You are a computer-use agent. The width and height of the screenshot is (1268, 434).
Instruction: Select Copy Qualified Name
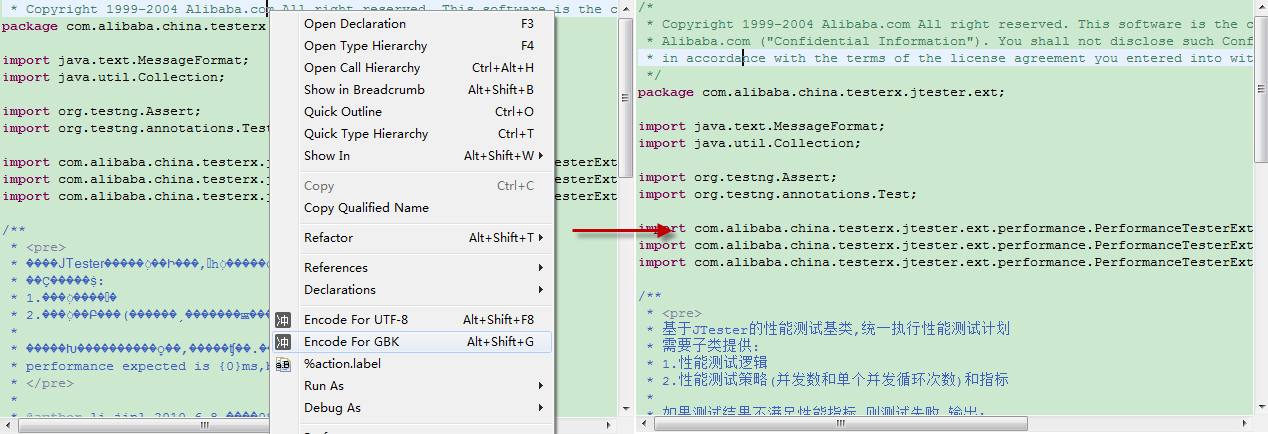366,208
